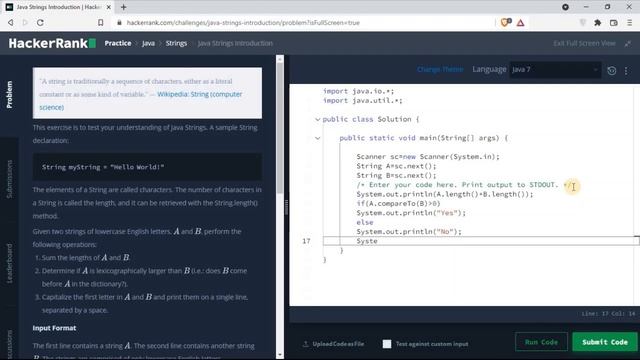Collapse the public class Solution fold arrow
Image resolution: width=640 pixels, height=360 pixels.
[318, 119]
